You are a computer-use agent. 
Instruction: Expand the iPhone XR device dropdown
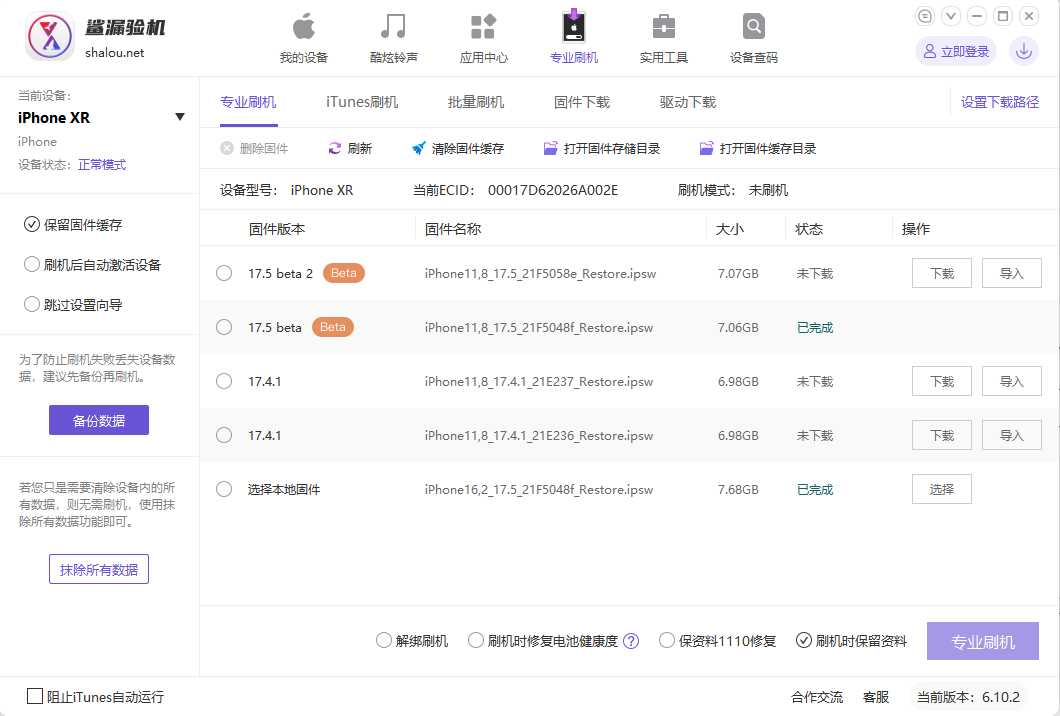pyautogui.click(x=180, y=116)
